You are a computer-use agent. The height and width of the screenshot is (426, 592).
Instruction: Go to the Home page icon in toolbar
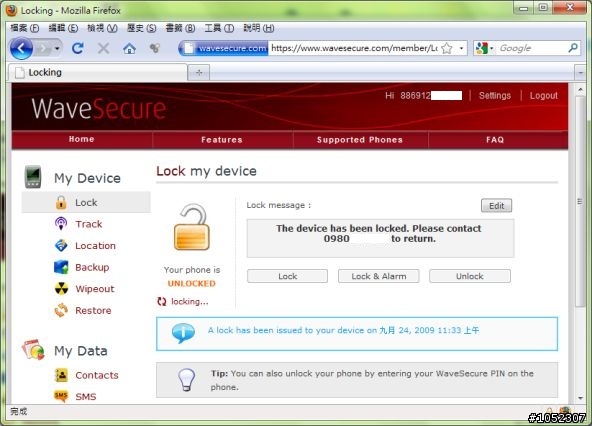(x=129, y=48)
